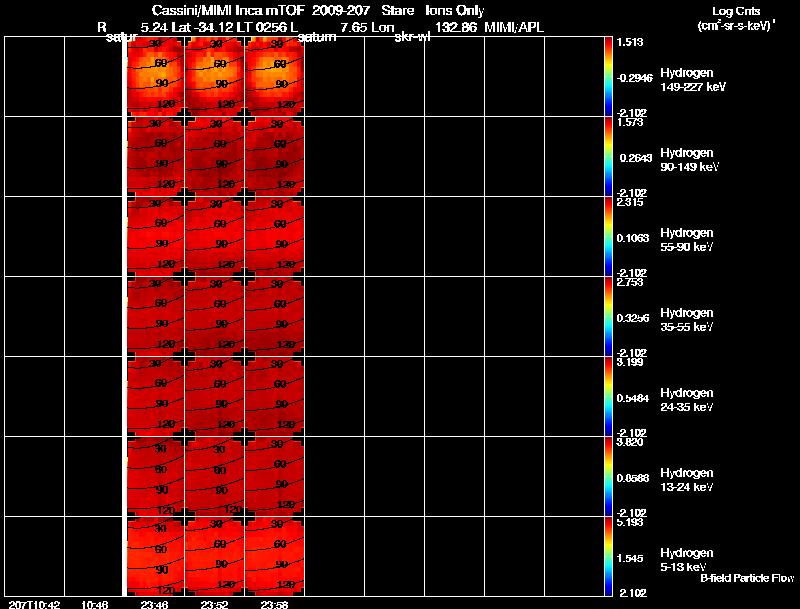Click the color bar for Hydrogen 5-13 keV
The height and width of the screenshot is (609, 800).
click(608, 556)
